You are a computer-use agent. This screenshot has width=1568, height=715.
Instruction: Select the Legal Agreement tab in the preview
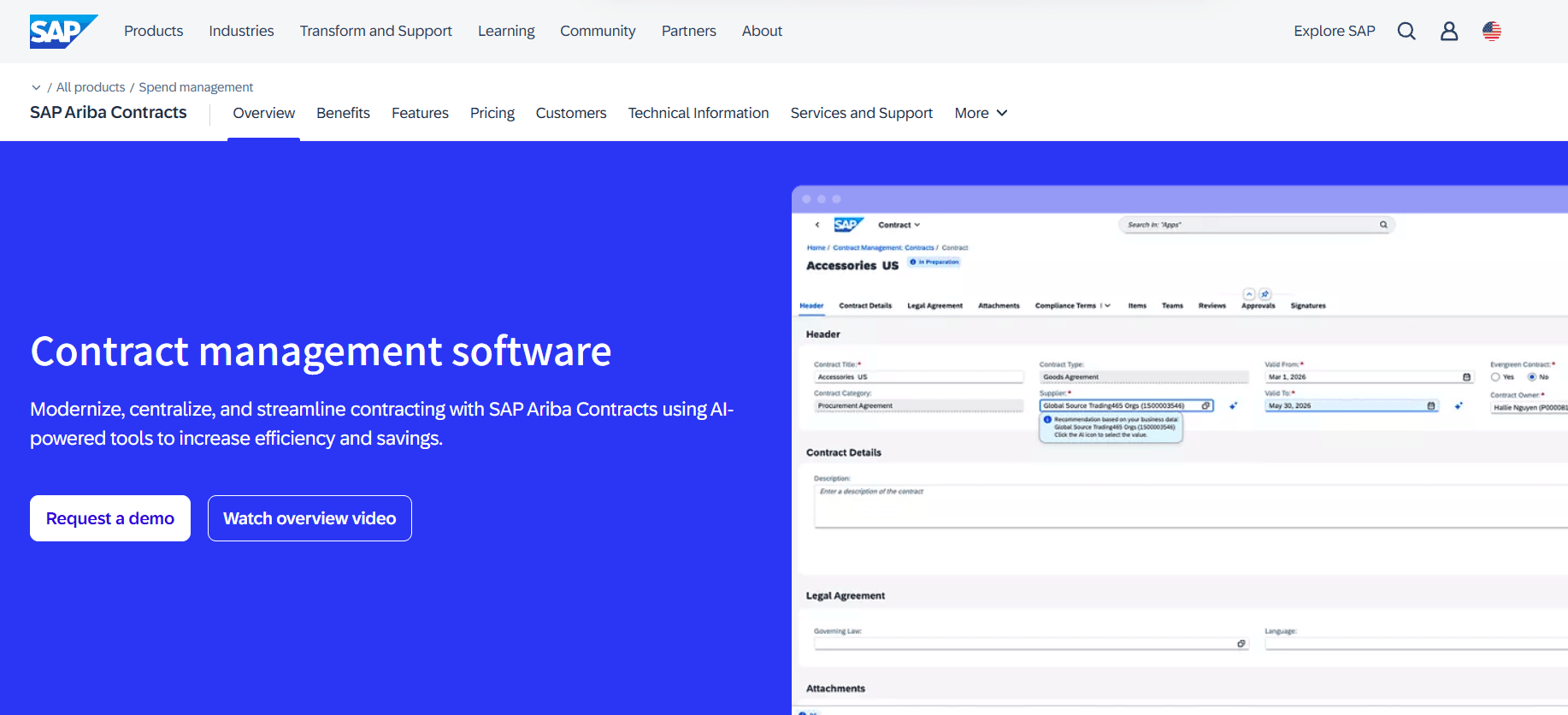pos(934,305)
